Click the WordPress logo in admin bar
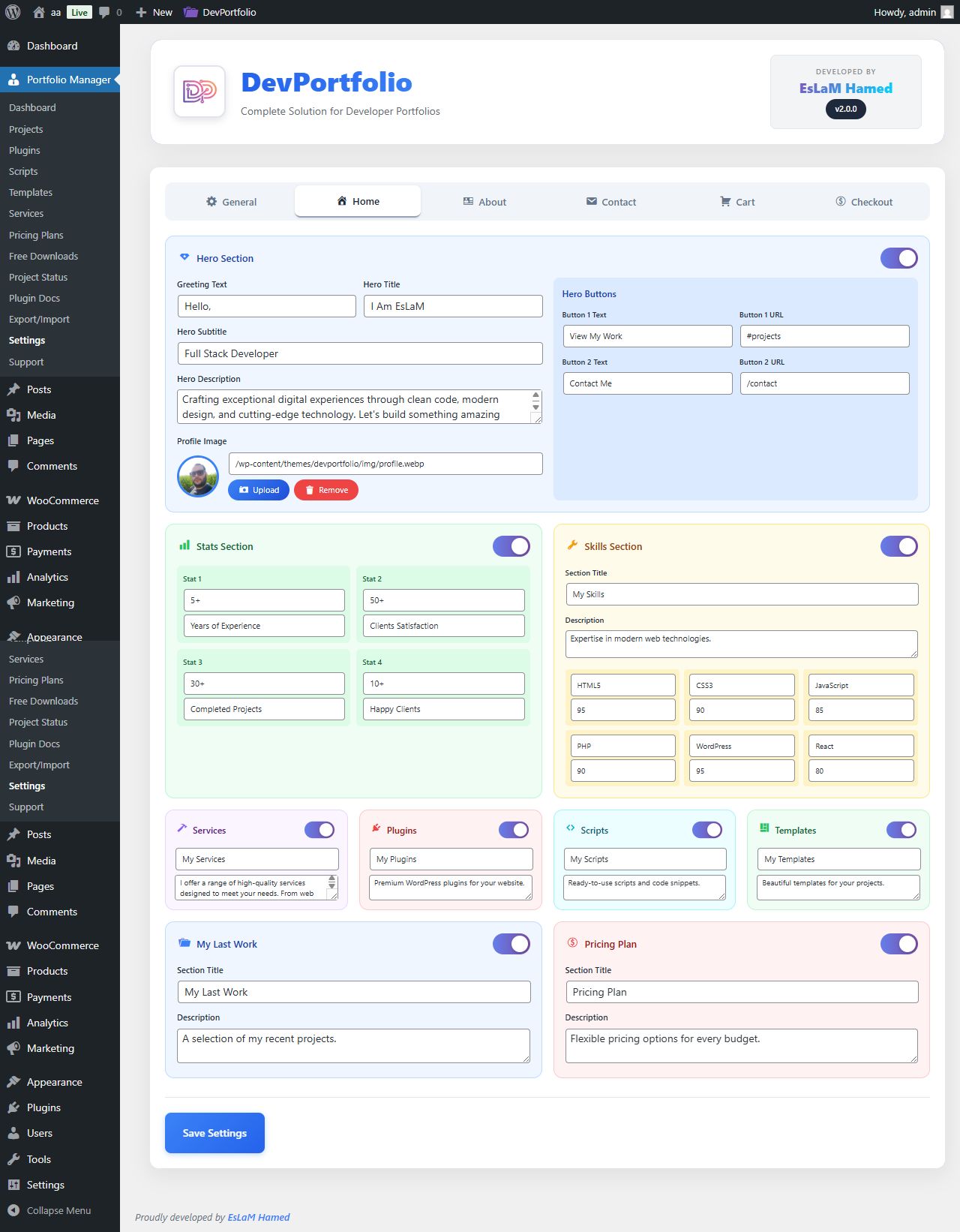This screenshot has width=960, height=1232. pos(13,12)
